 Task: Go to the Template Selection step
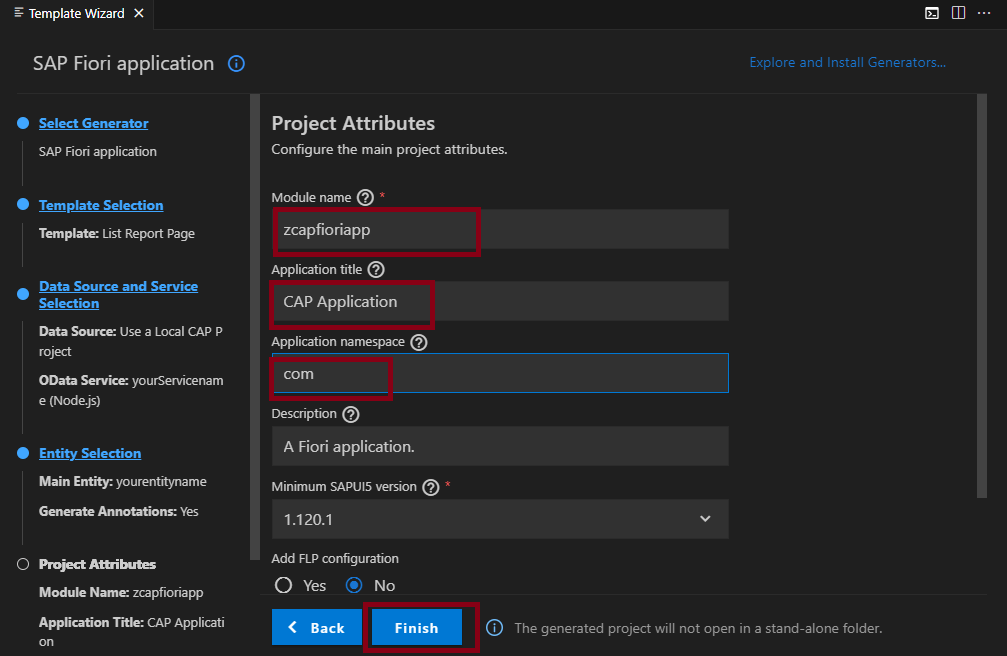coord(101,205)
